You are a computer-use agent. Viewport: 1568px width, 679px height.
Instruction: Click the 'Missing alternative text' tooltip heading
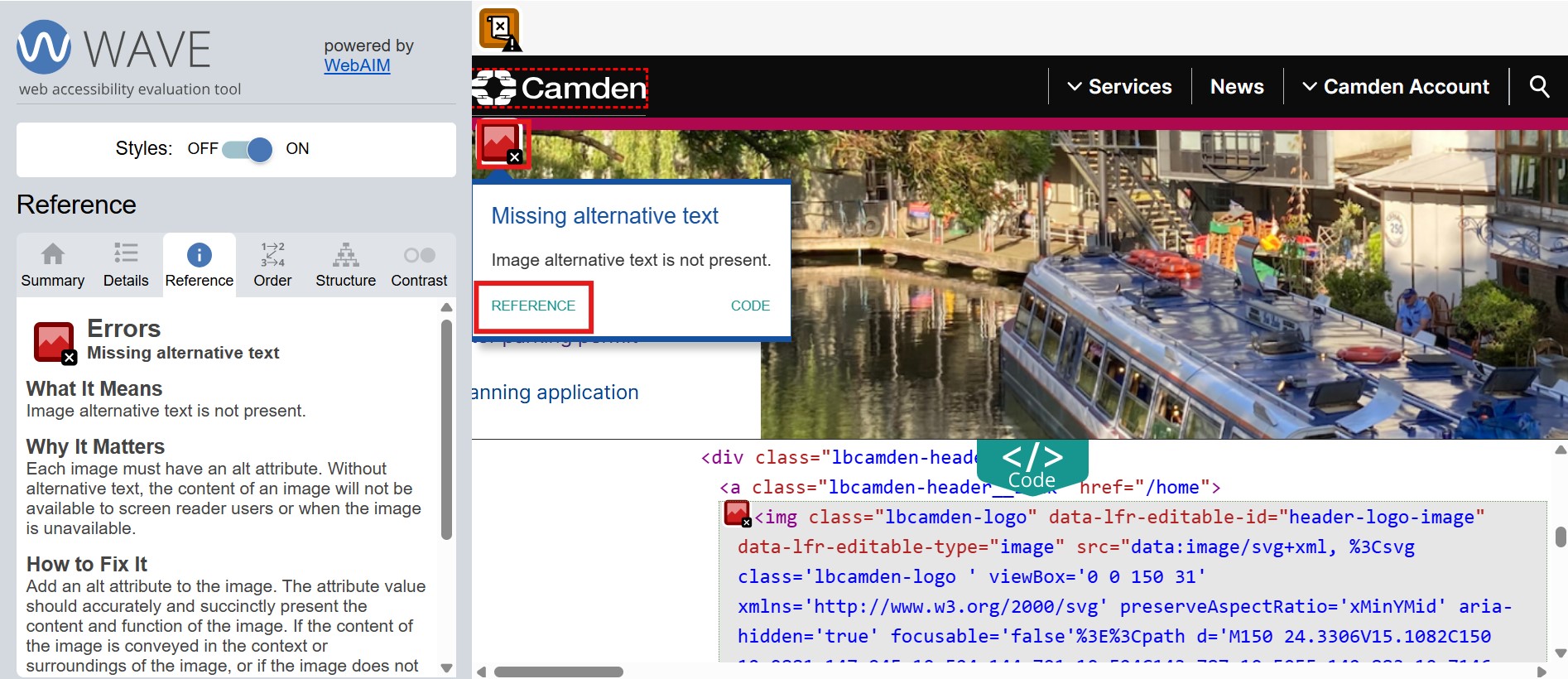tap(605, 216)
